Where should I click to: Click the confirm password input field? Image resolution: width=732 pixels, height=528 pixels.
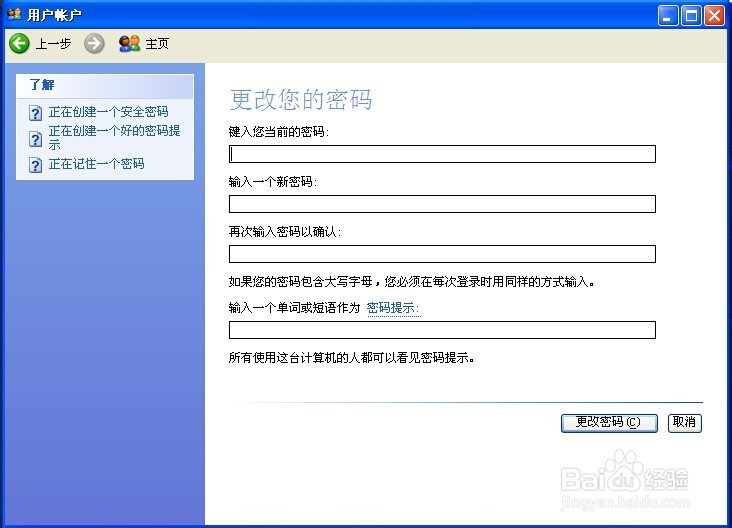pyautogui.click(x=442, y=254)
